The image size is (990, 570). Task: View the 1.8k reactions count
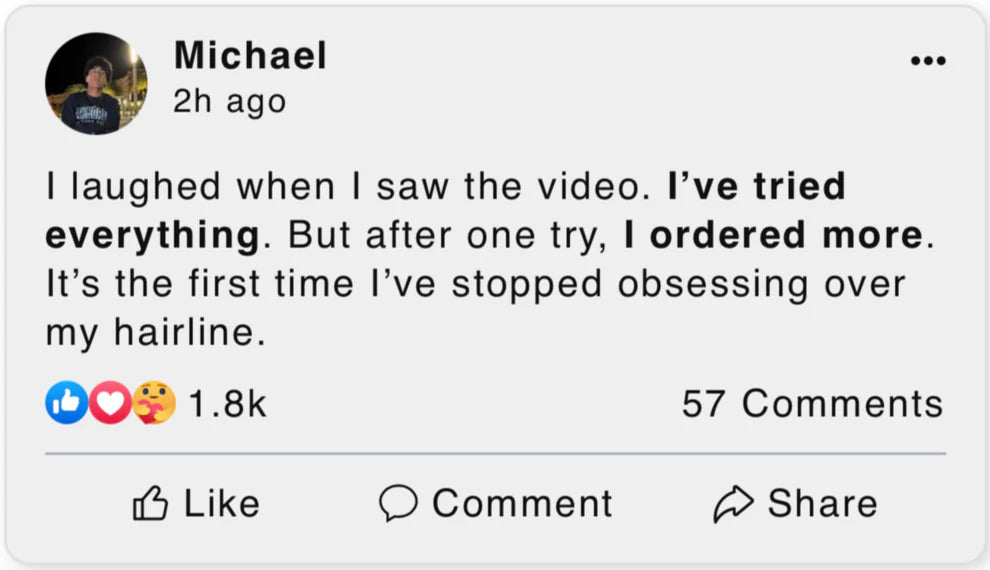click(227, 404)
